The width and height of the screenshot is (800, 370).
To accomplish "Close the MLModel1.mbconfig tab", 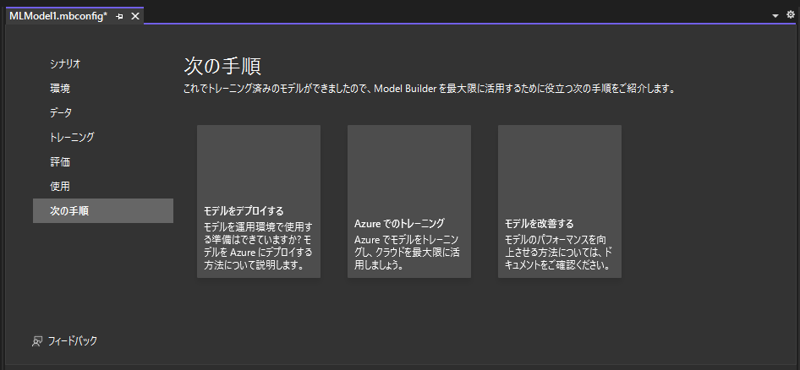I will pos(135,16).
